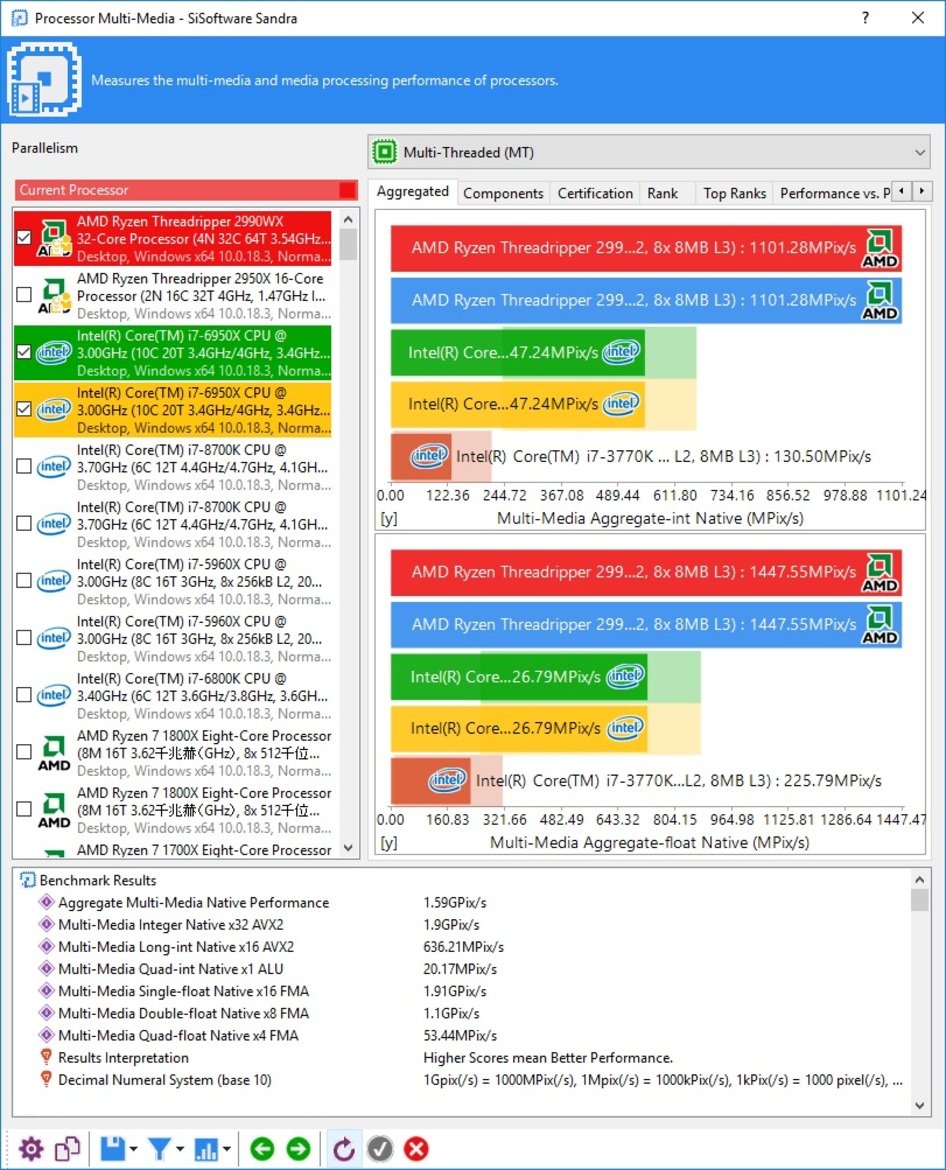This screenshot has height=1170, width=946.
Task: Click the tab strip scroll-right arrow
Action: [922, 191]
